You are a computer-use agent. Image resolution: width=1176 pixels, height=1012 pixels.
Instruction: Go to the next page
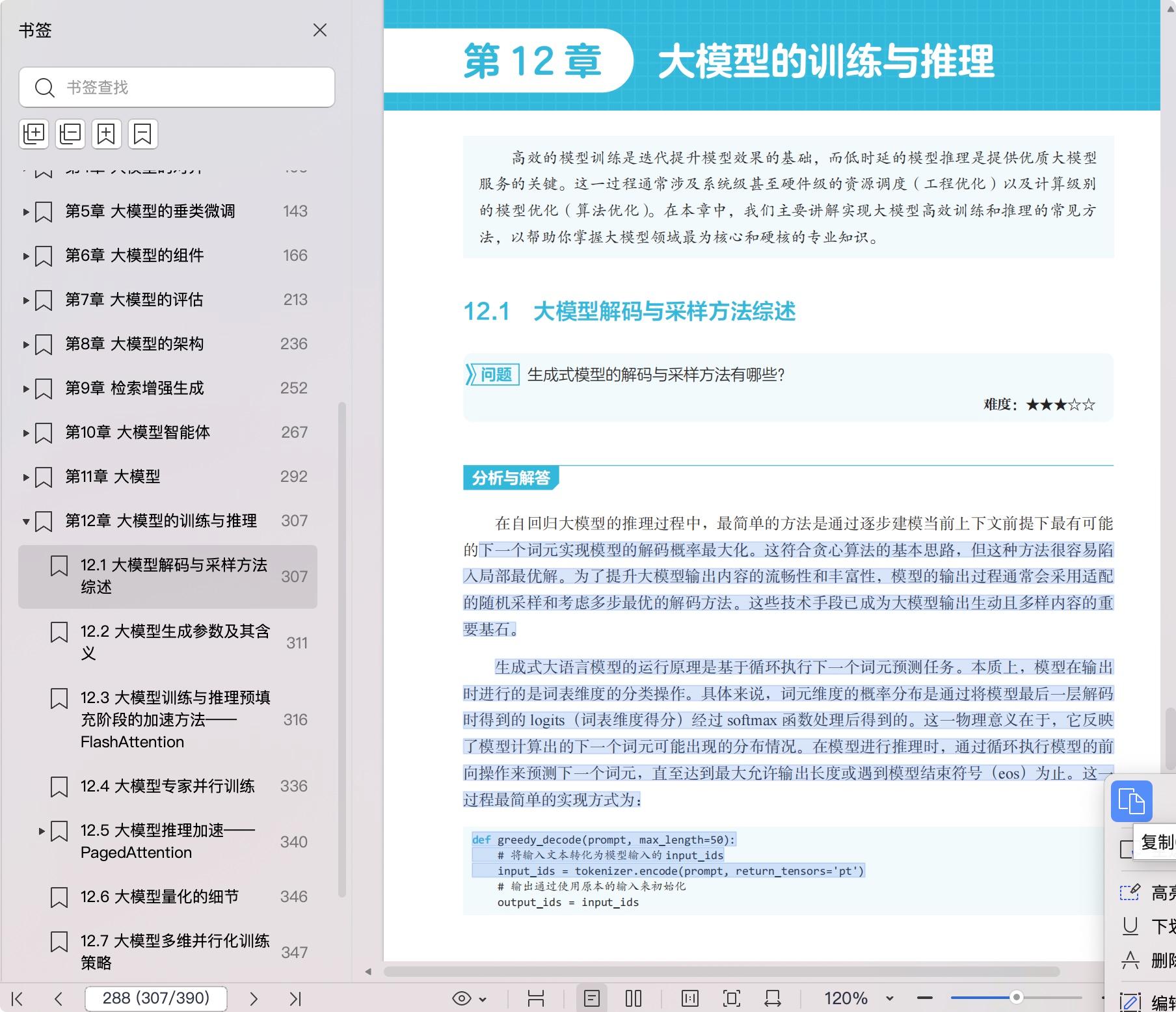click(x=254, y=998)
